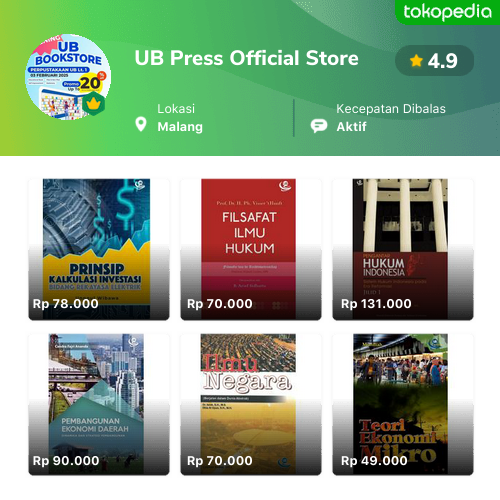Click the yellow star rating icon
The width and height of the screenshot is (500, 500).
click(416, 61)
